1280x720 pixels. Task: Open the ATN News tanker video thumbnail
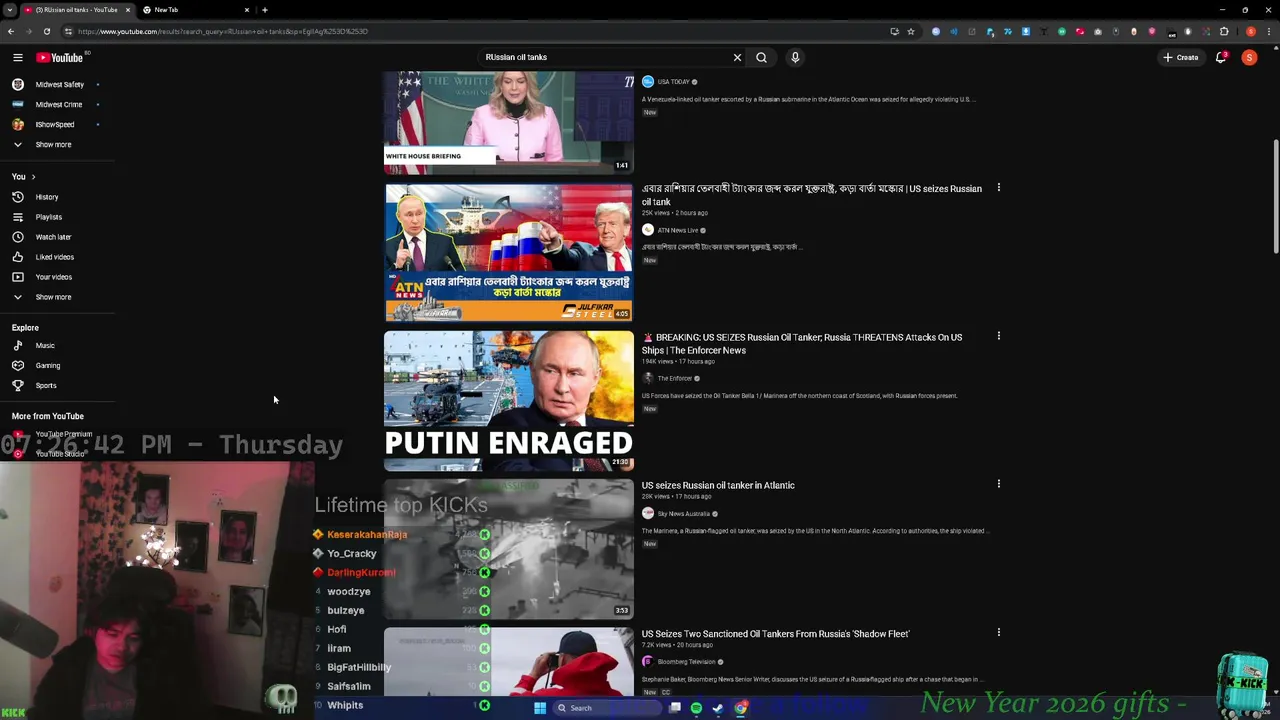[508, 252]
